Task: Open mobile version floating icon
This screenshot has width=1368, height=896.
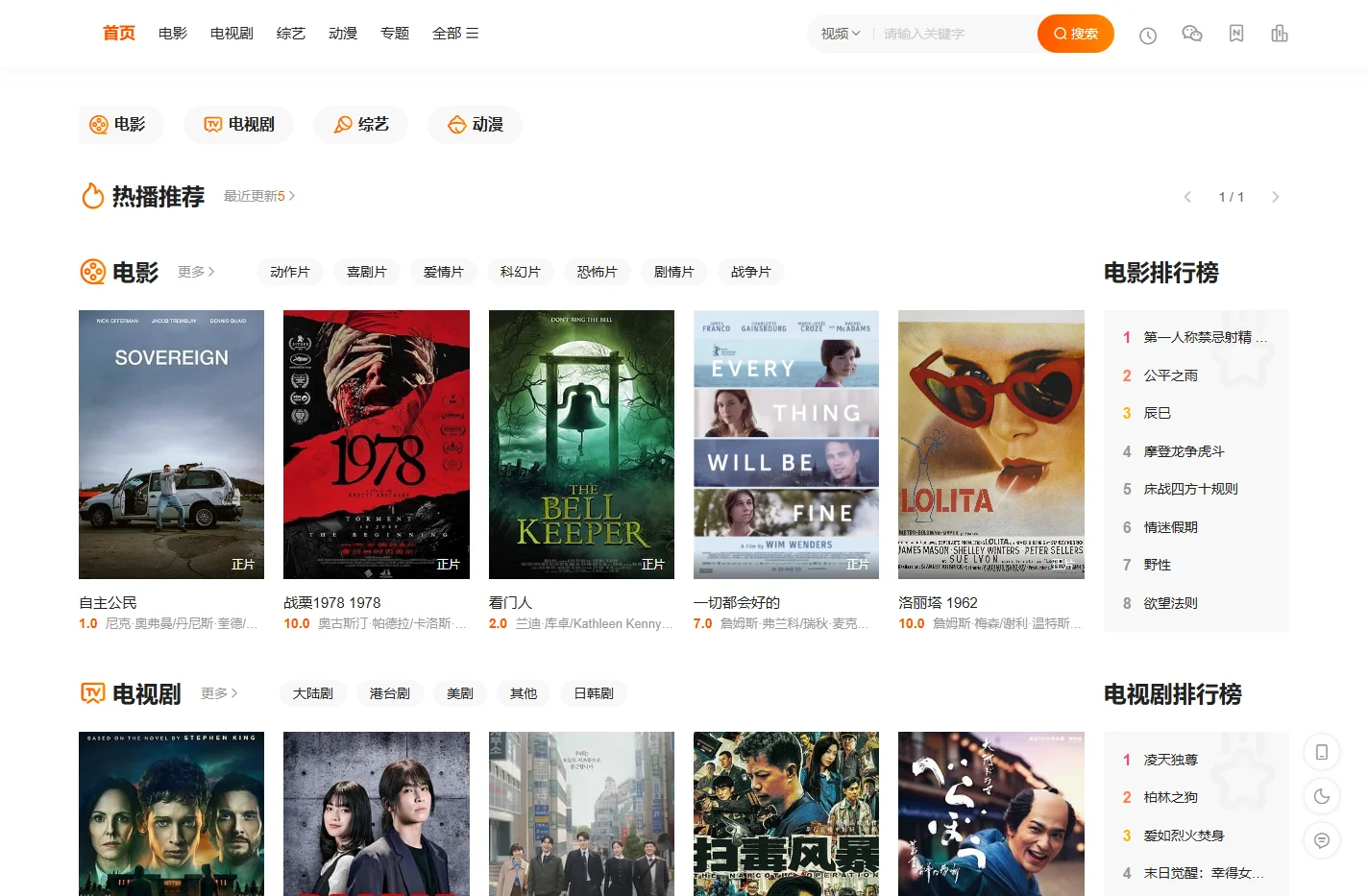Action: click(1322, 752)
